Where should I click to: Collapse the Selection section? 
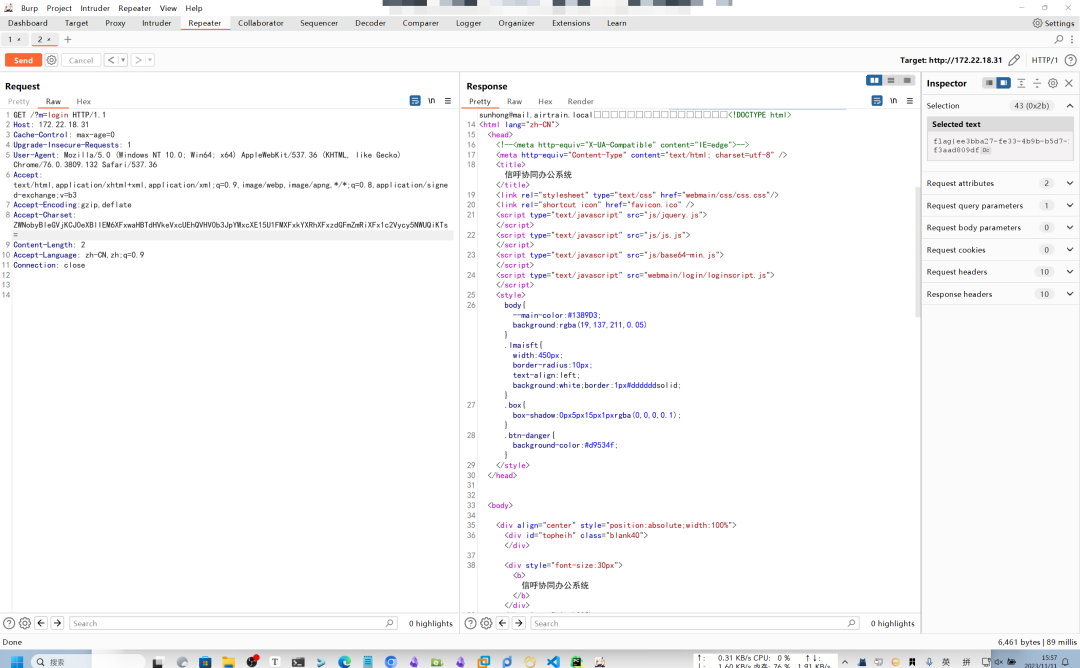(1070, 105)
